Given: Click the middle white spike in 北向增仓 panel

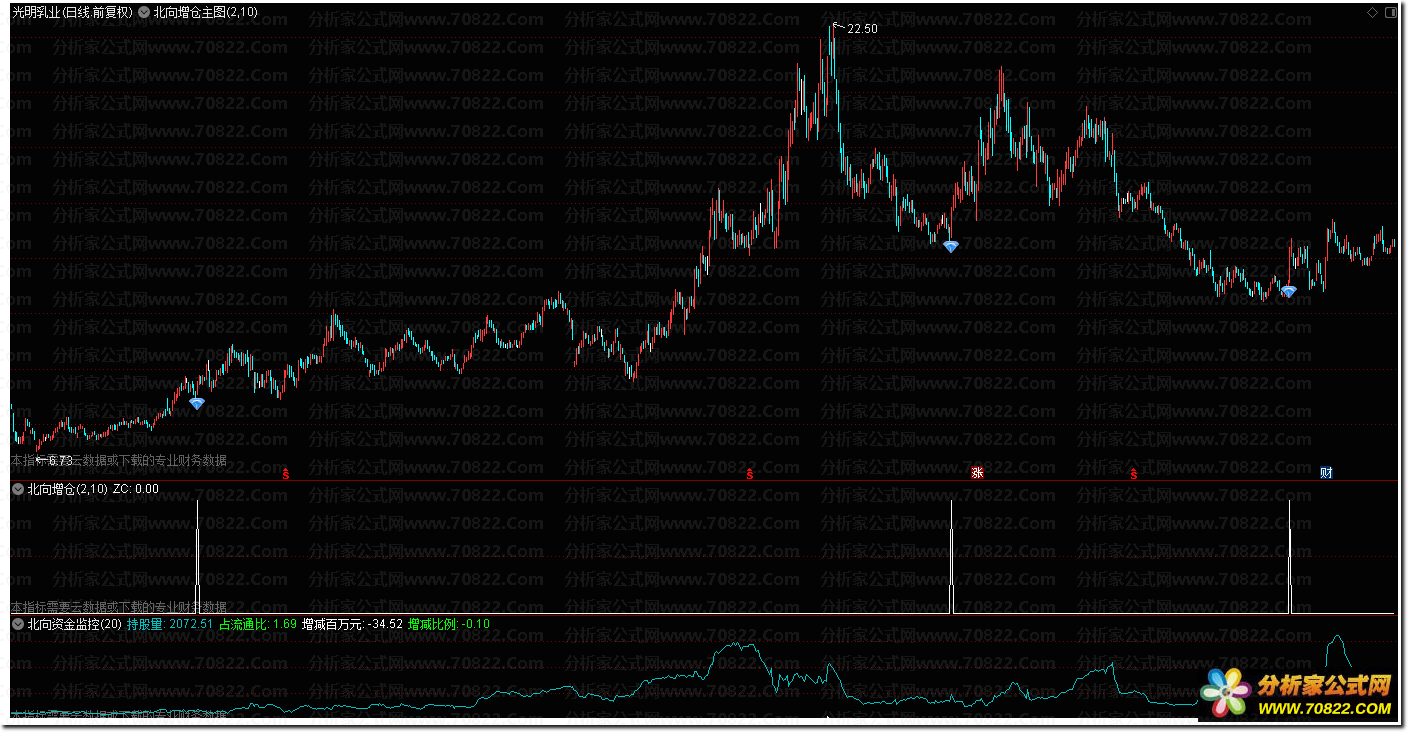Looking at the screenshot, I should pos(952,556).
